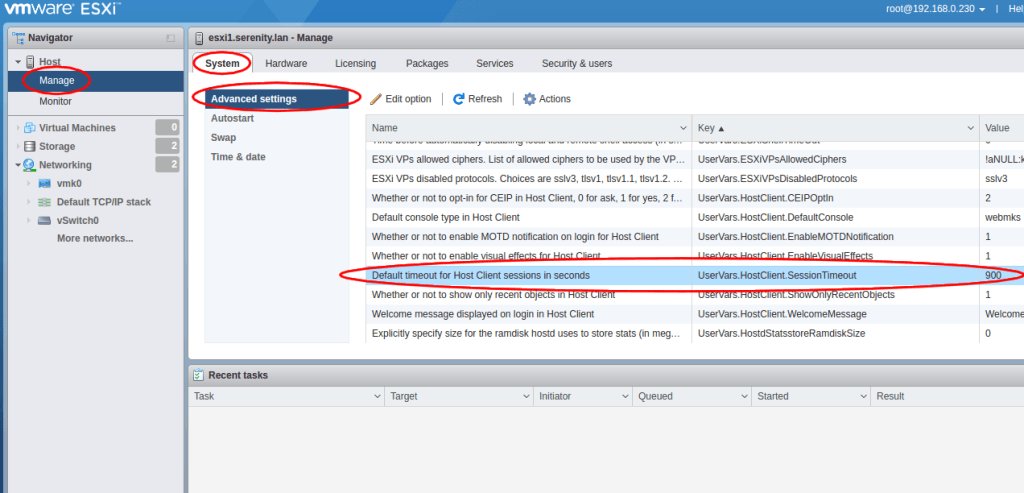The height and width of the screenshot is (493, 1024).
Task: Select the UserVars.HostClient.EnableMOTDNotification row
Action: [695, 236]
